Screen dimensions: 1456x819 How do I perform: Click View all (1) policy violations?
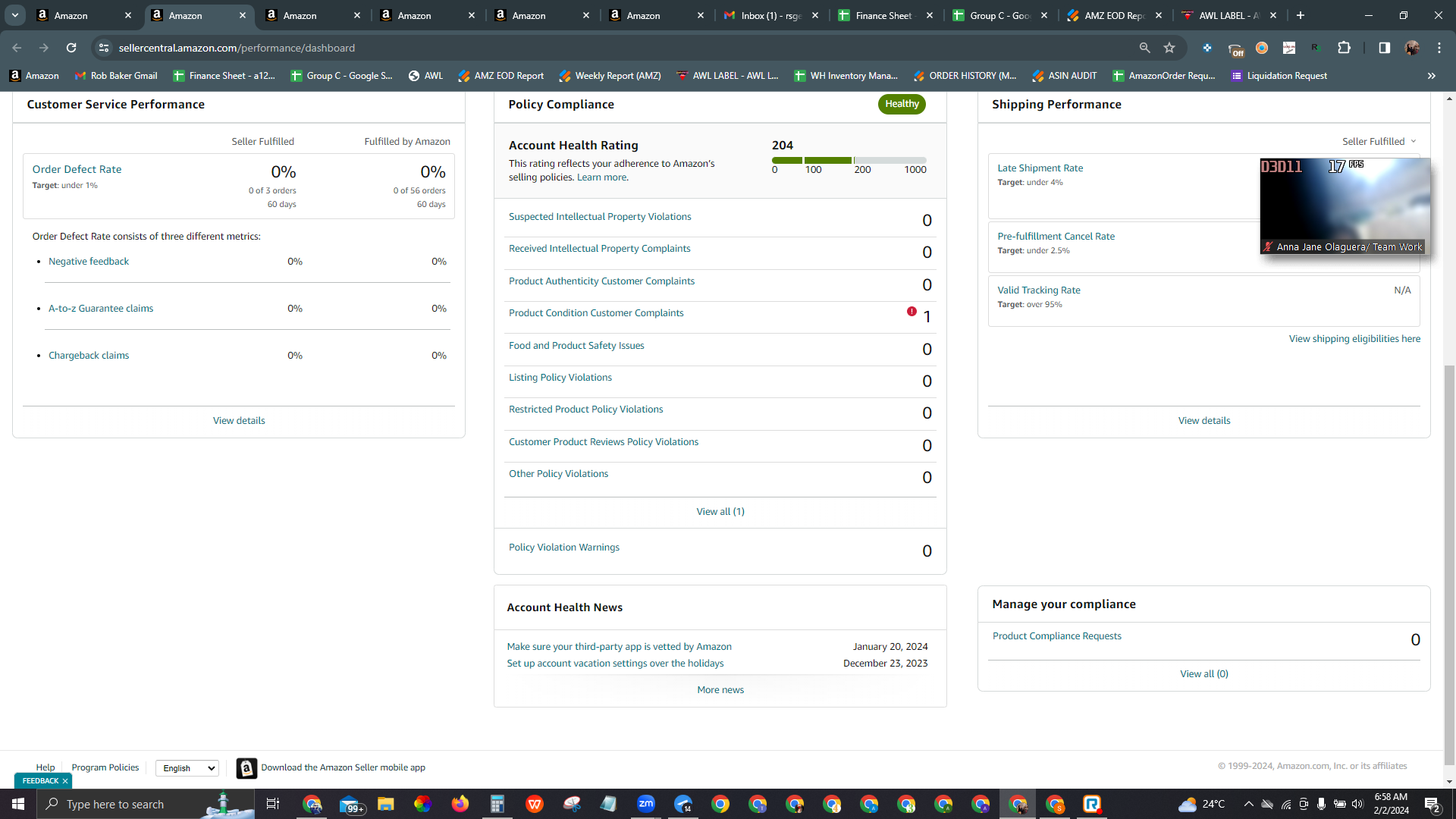pos(720,512)
